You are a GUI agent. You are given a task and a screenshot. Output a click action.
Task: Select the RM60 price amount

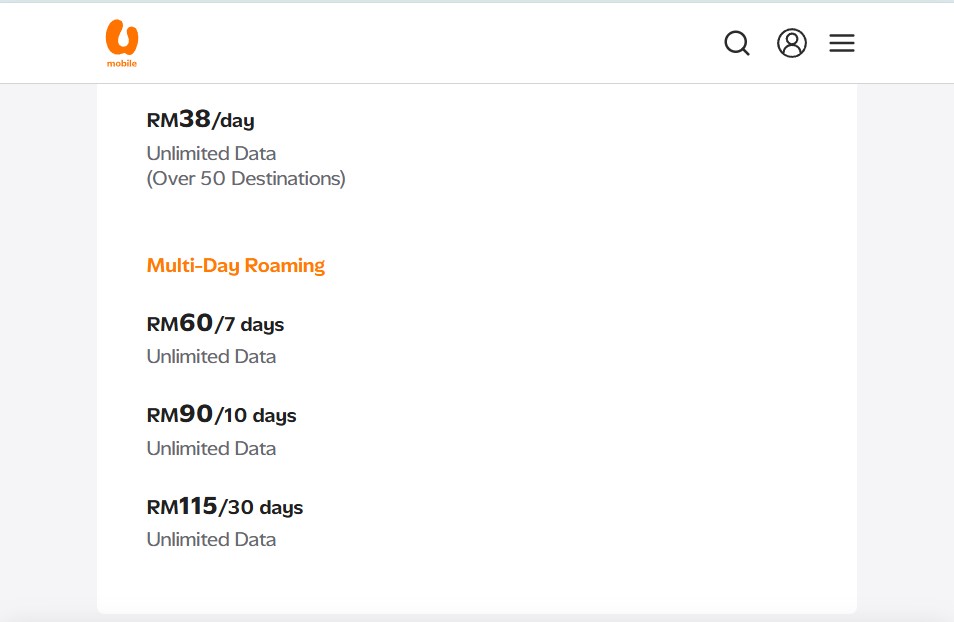(x=180, y=323)
